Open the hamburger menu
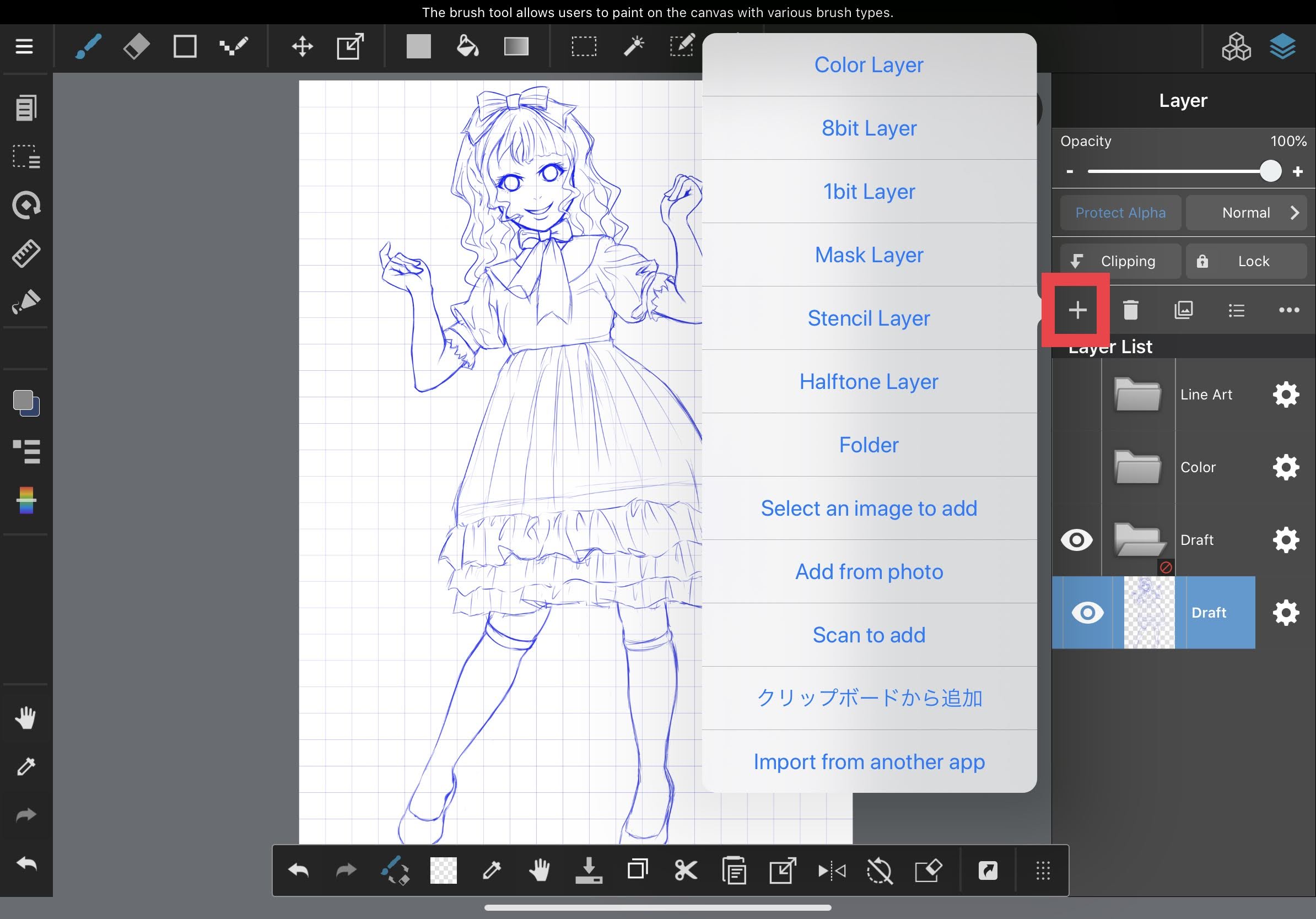The height and width of the screenshot is (919, 1316). coord(24,46)
